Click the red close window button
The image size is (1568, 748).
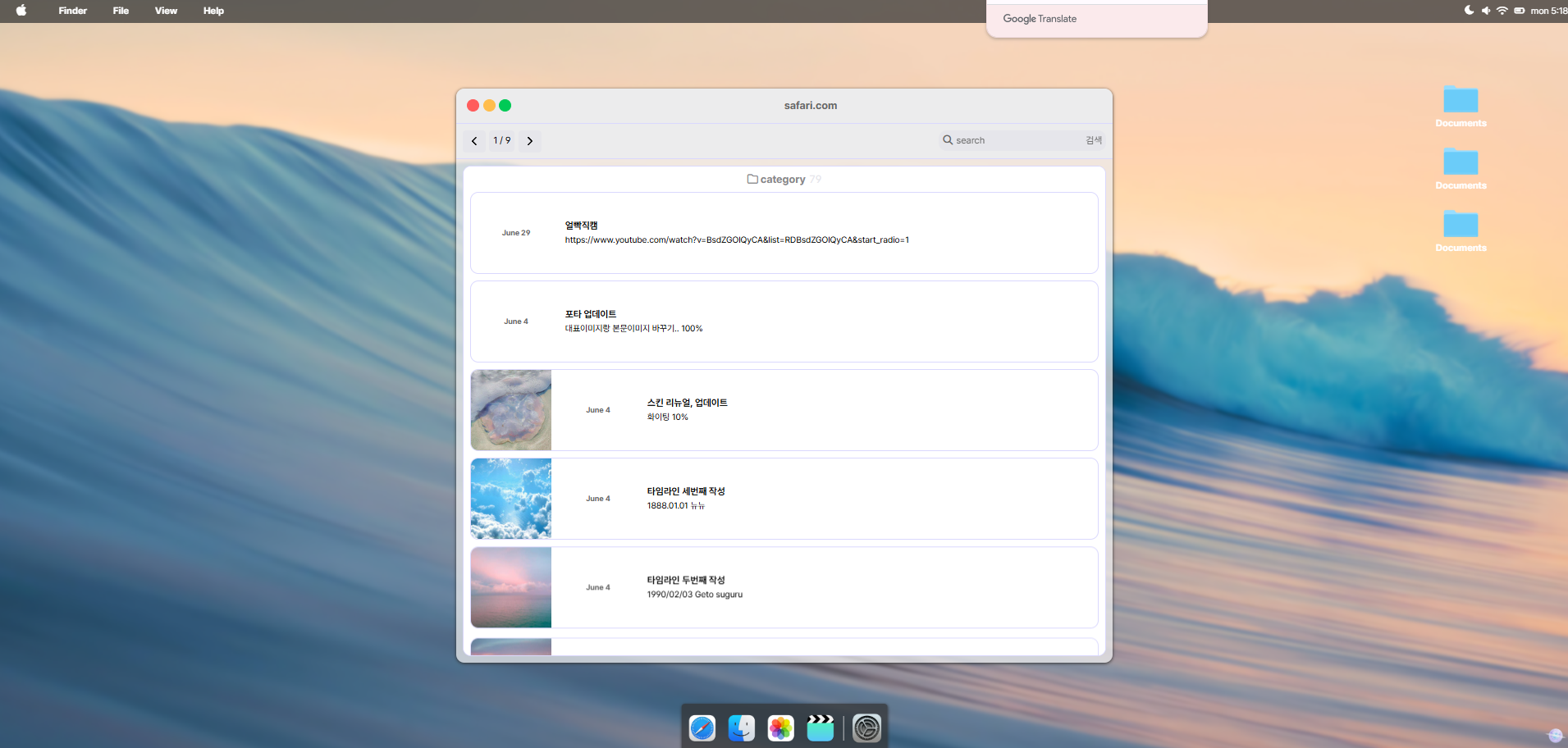click(473, 105)
